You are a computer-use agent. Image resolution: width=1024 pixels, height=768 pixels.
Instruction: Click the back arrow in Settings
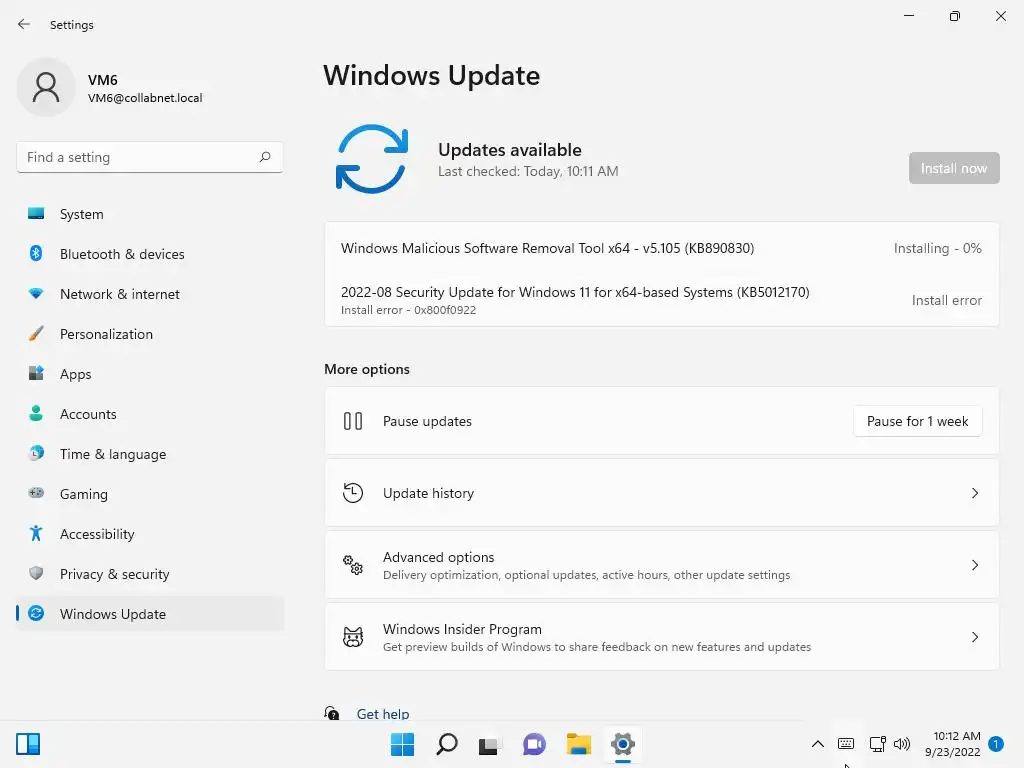[x=24, y=24]
